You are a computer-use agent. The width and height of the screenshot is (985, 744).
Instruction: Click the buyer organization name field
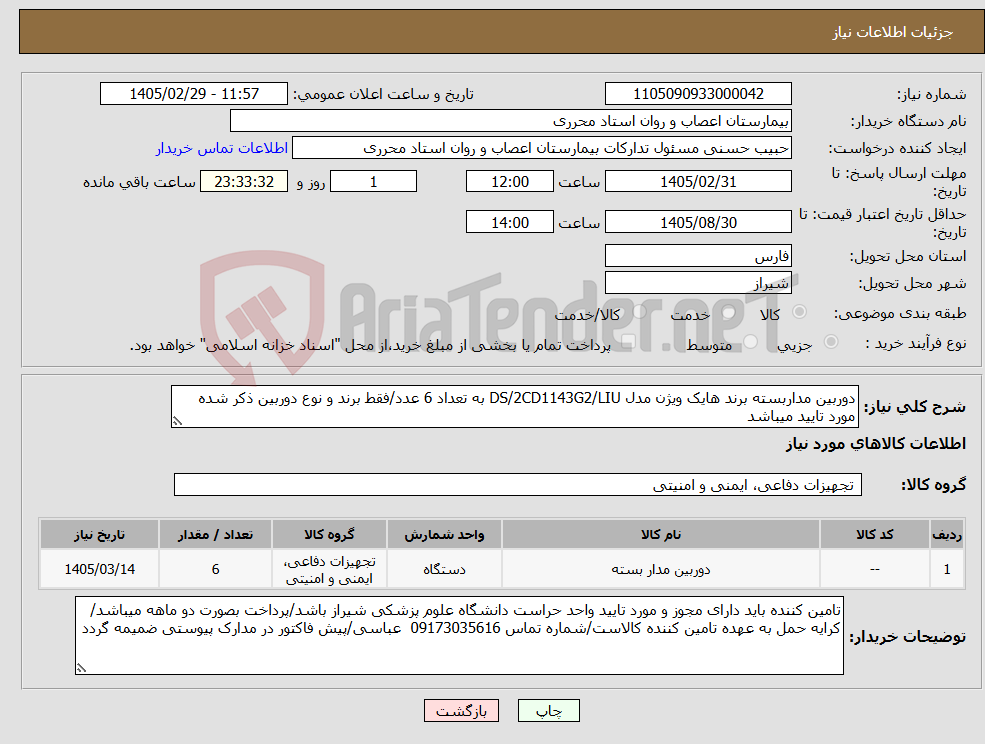(x=511, y=121)
